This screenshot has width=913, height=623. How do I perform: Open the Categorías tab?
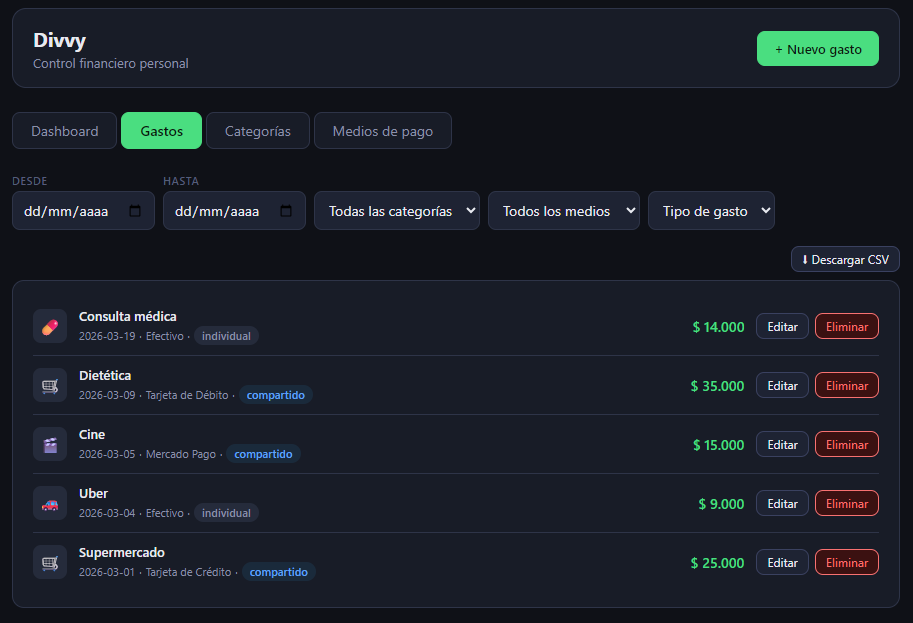pyautogui.click(x=258, y=131)
